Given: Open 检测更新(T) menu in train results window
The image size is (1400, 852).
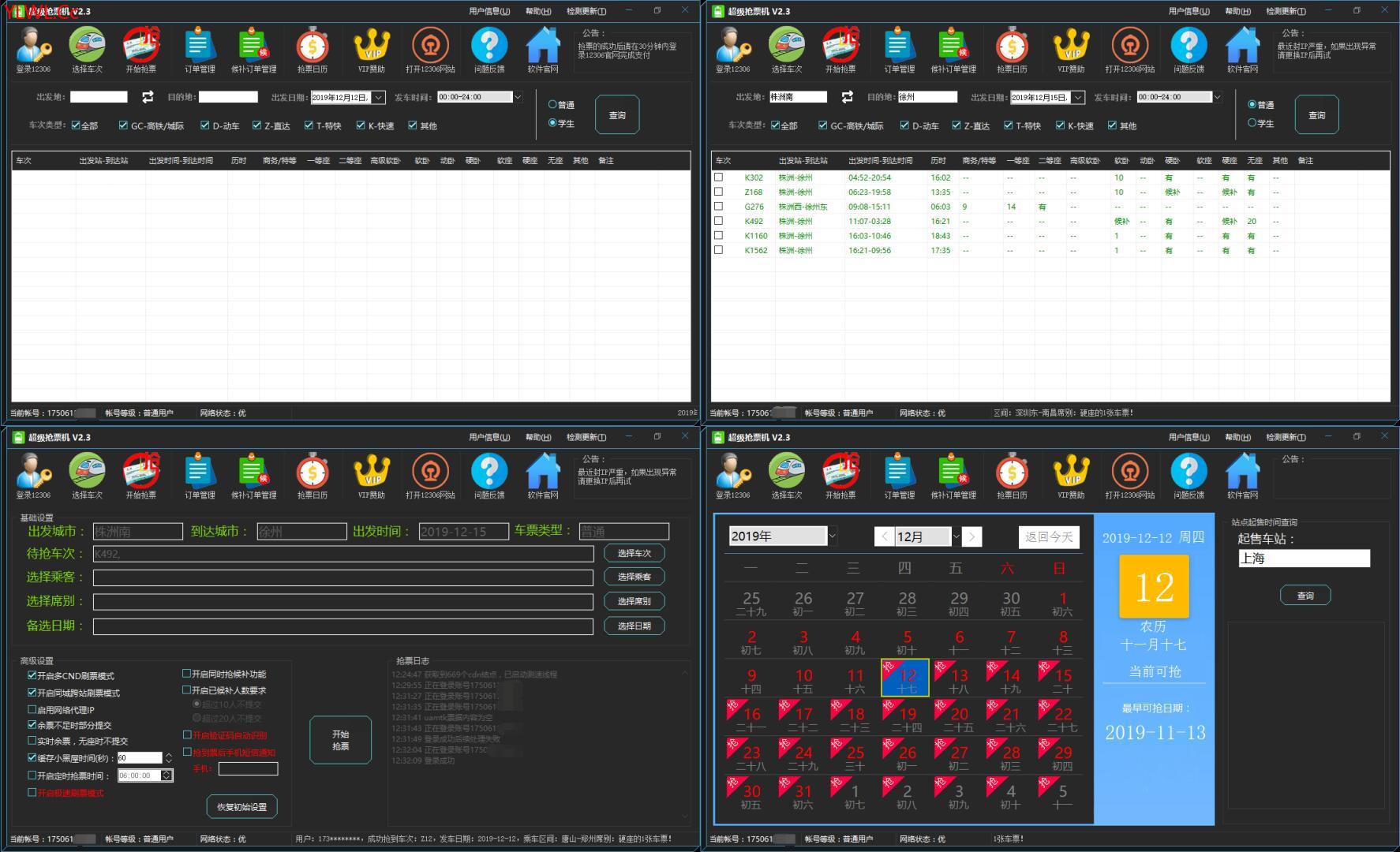Looking at the screenshot, I should point(1286,11).
